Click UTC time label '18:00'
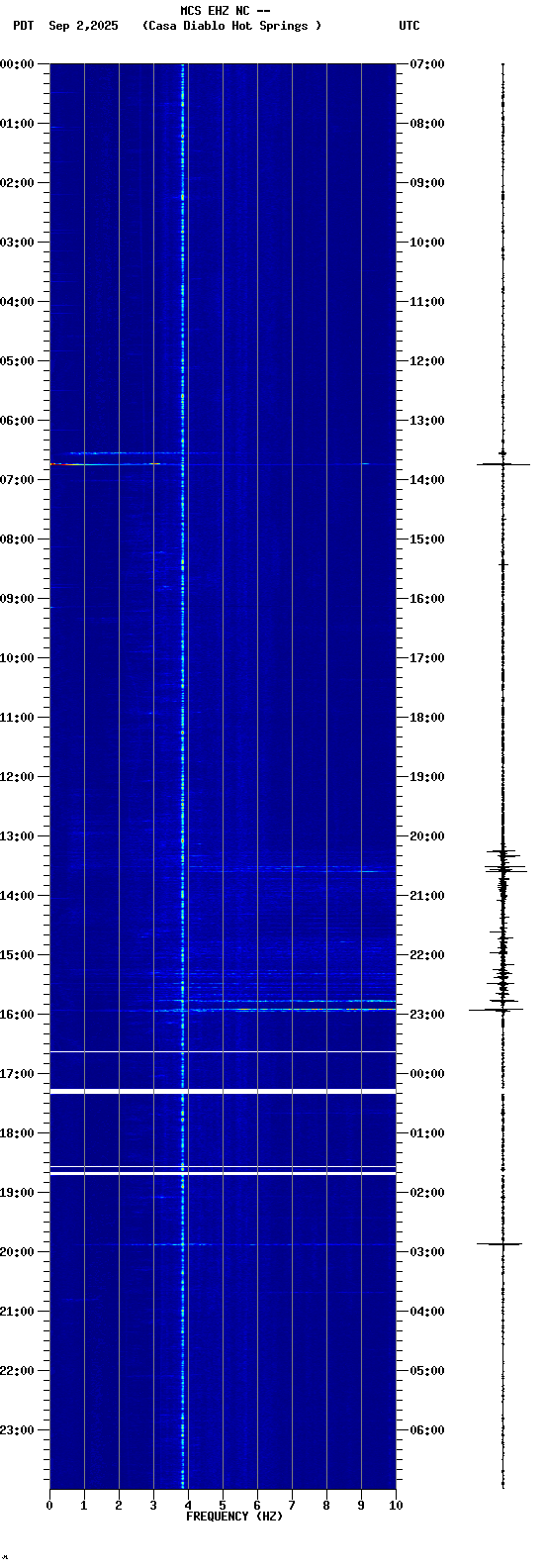 click(427, 718)
